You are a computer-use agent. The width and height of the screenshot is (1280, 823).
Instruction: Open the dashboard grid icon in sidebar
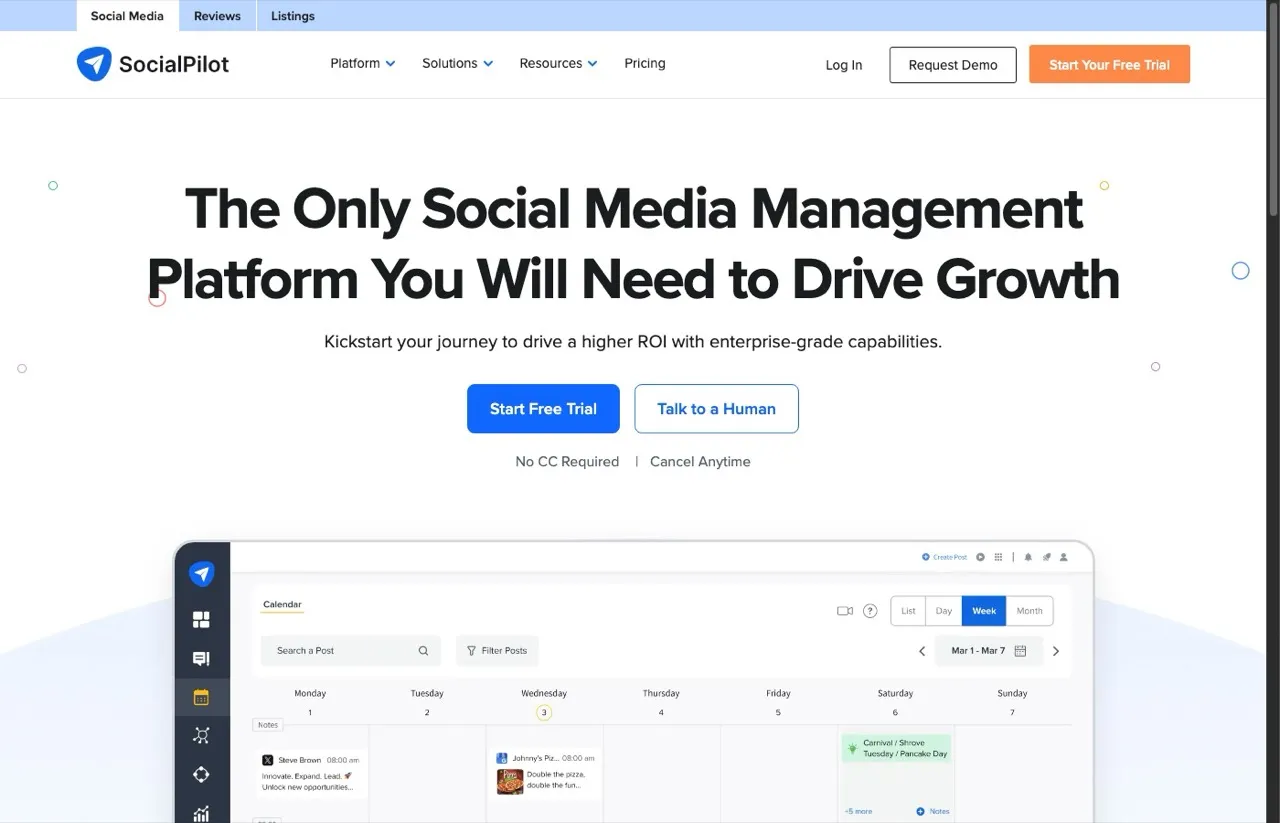click(x=201, y=620)
